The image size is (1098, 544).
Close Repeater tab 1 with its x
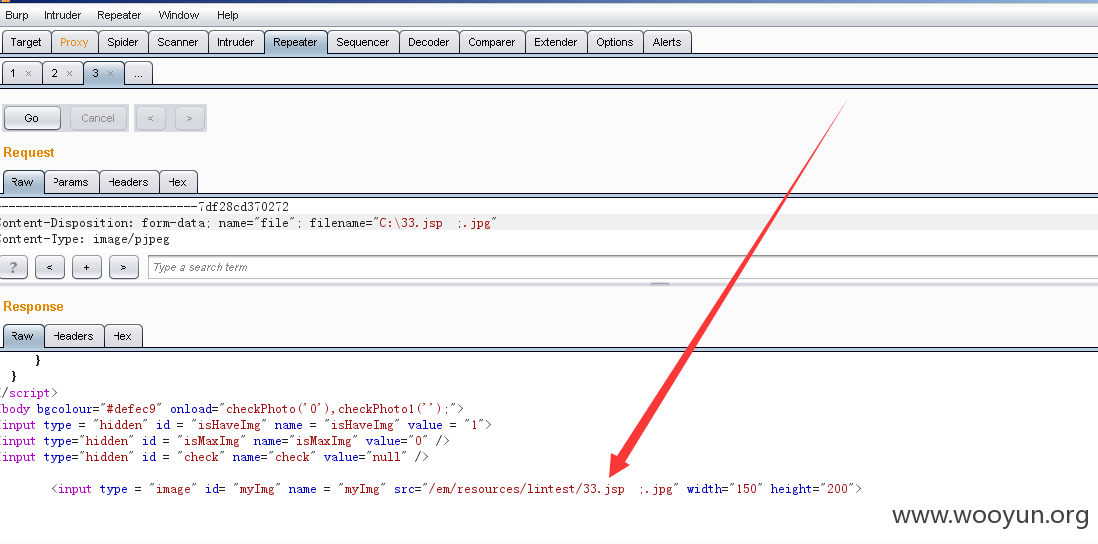coord(29,74)
